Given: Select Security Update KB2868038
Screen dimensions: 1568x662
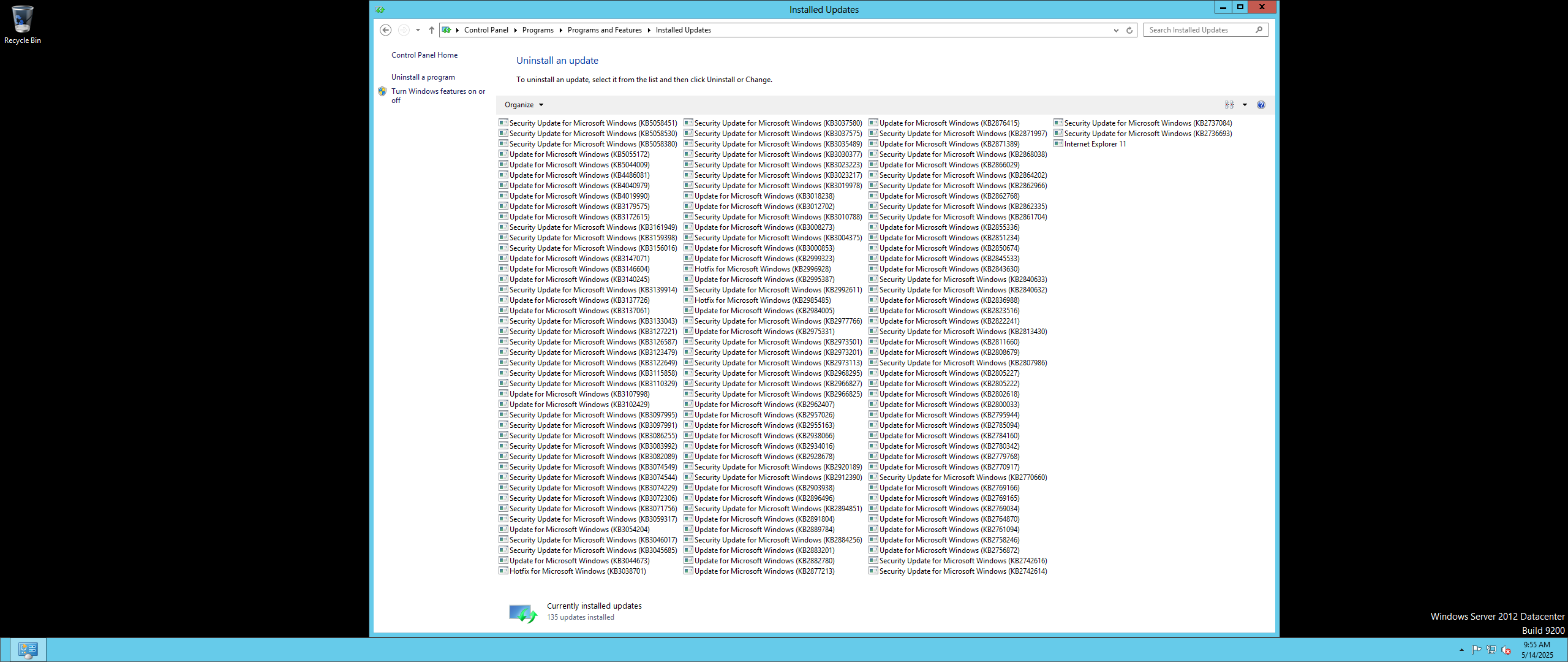Looking at the screenshot, I should click(x=958, y=154).
